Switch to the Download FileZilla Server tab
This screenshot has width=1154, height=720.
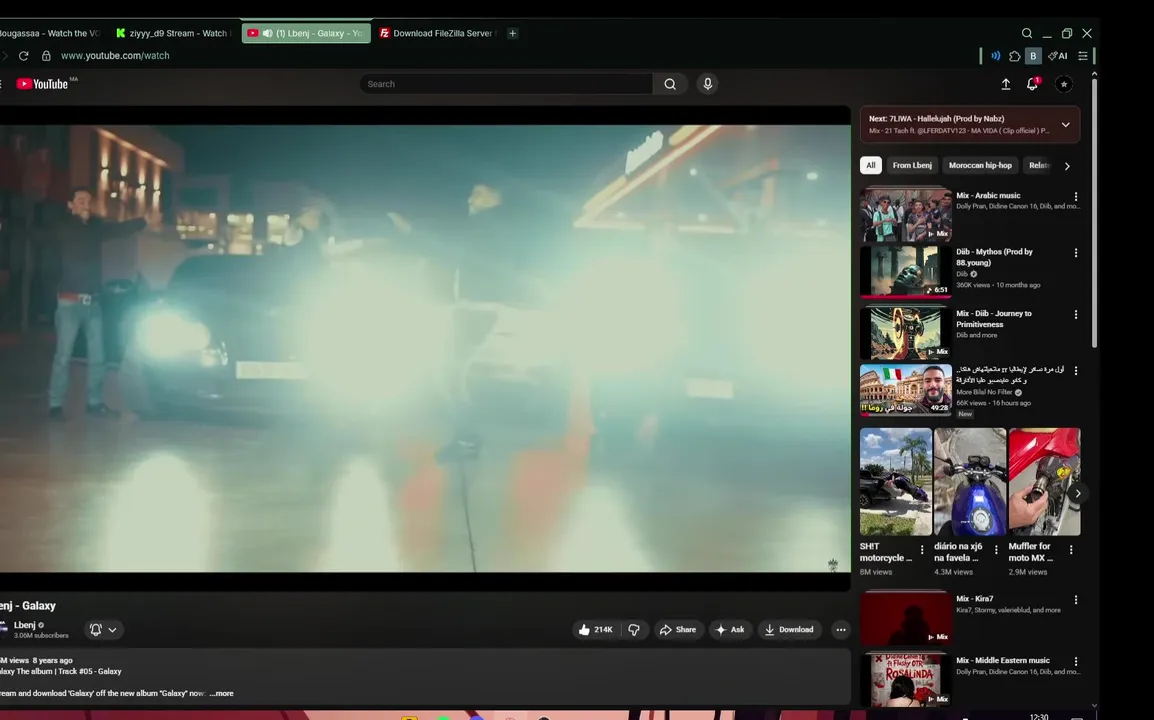(x=439, y=33)
